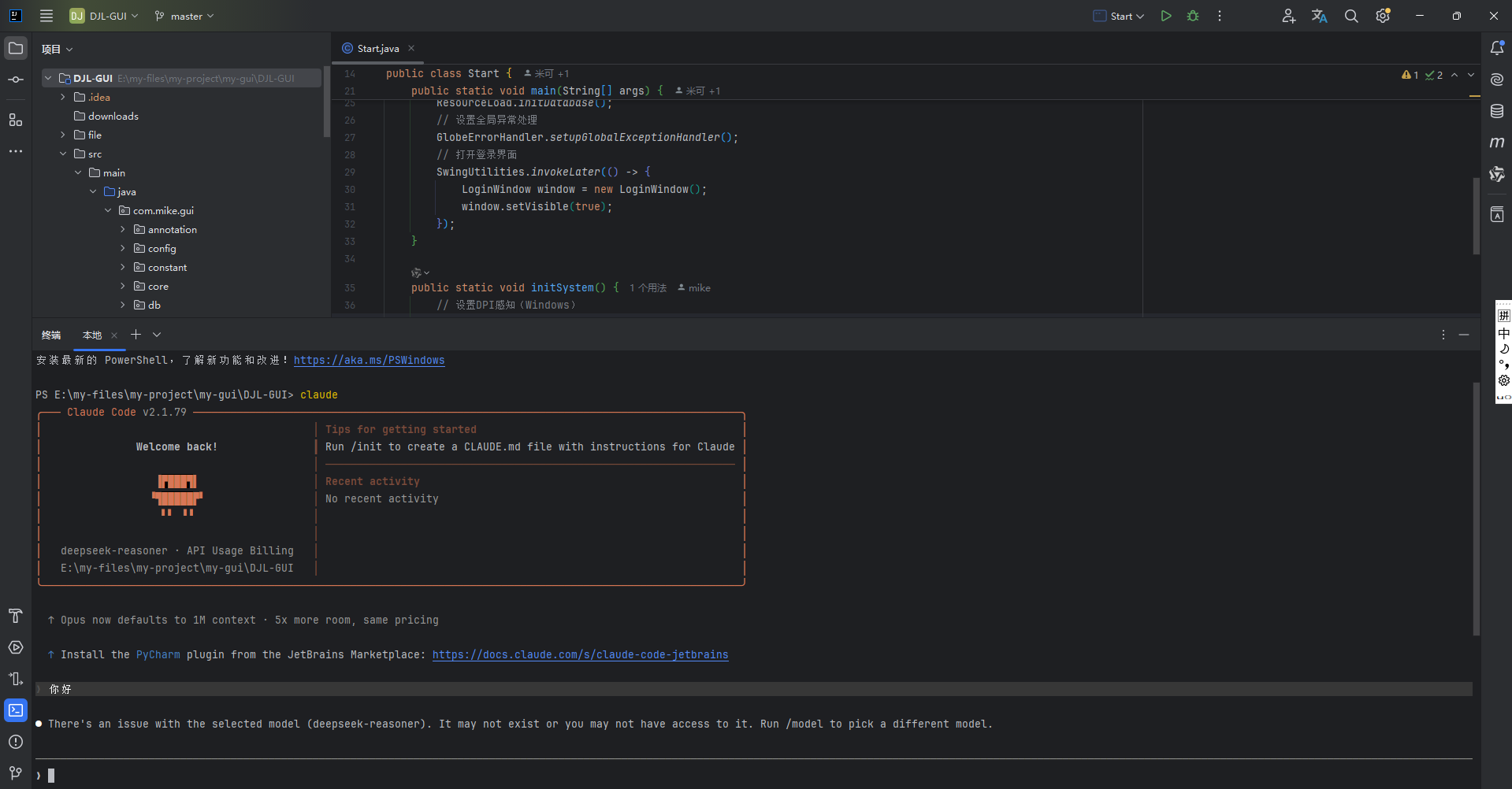Close the Start.java editor tab
Viewport: 1512px width, 789px height.
[411, 48]
